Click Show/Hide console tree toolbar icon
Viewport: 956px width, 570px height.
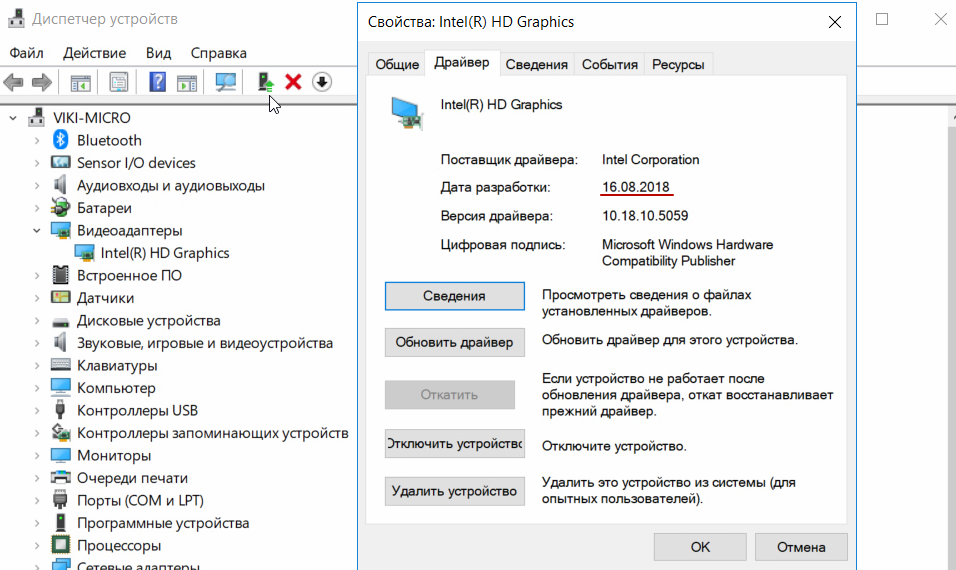[80, 82]
